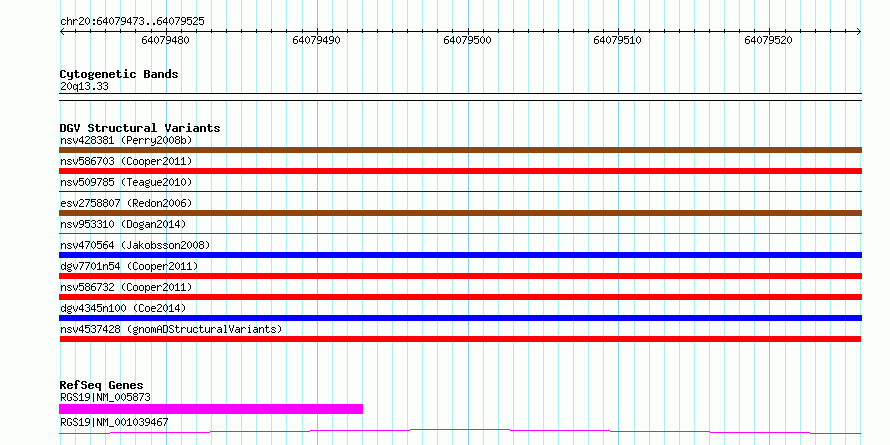
Task: Click the RGS19|NM_005873 gene label
Action: (105, 397)
